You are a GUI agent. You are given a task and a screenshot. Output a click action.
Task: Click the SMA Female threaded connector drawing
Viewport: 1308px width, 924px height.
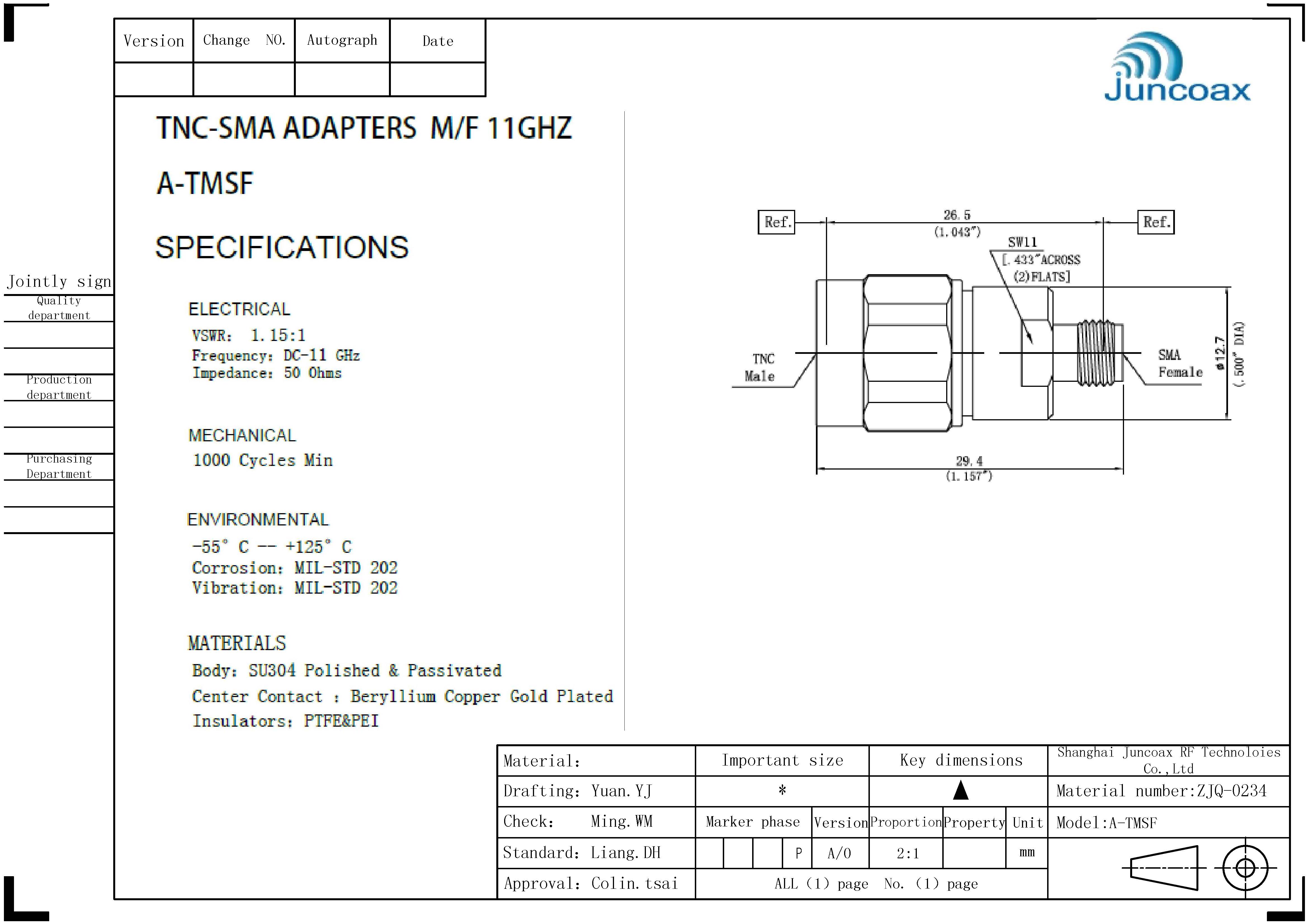click(1097, 353)
